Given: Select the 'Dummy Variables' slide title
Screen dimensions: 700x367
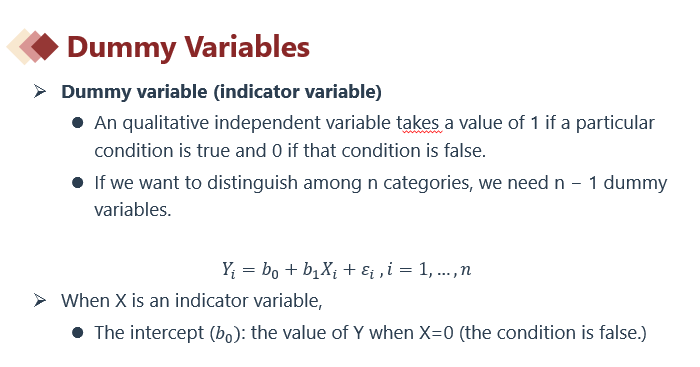Looking at the screenshot, I should 188,47.
